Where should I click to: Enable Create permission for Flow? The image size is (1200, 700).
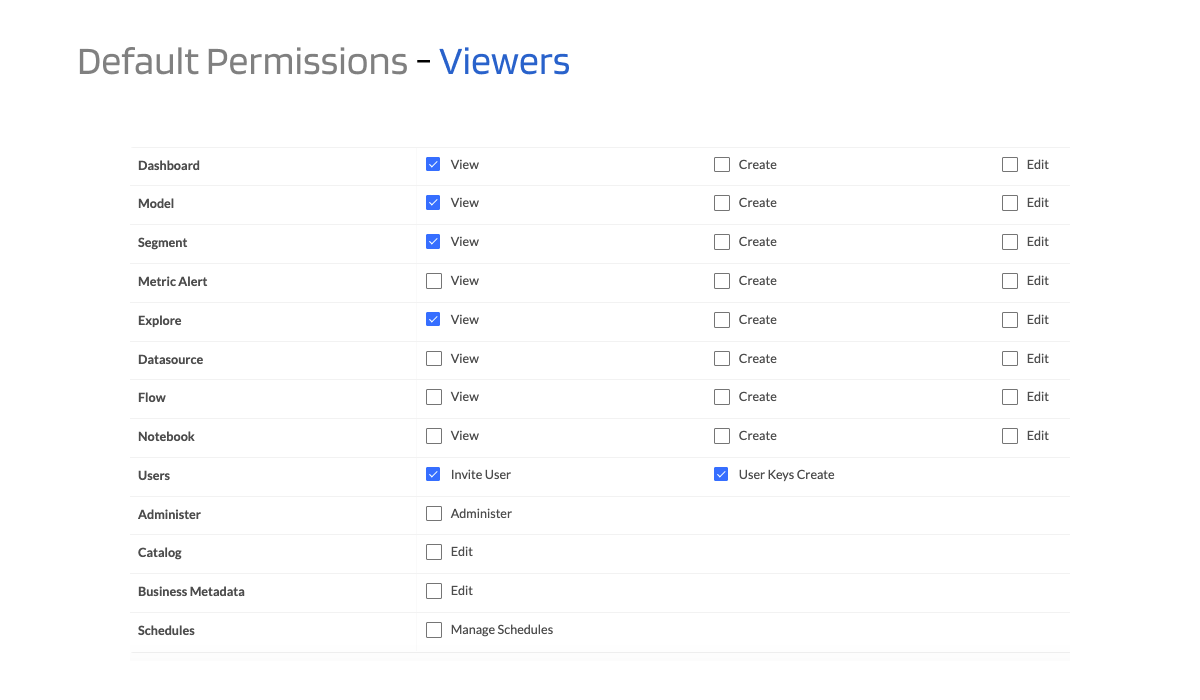point(721,396)
